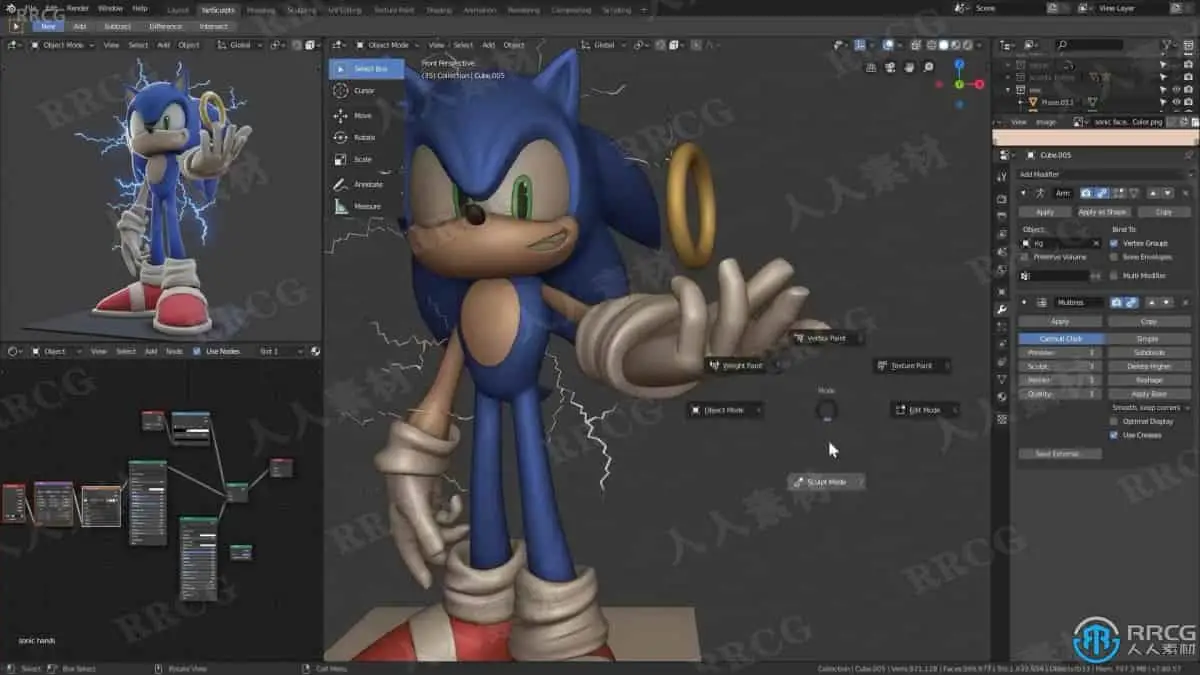Adjust the Quality field in Multires

[x=1060, y=394]
